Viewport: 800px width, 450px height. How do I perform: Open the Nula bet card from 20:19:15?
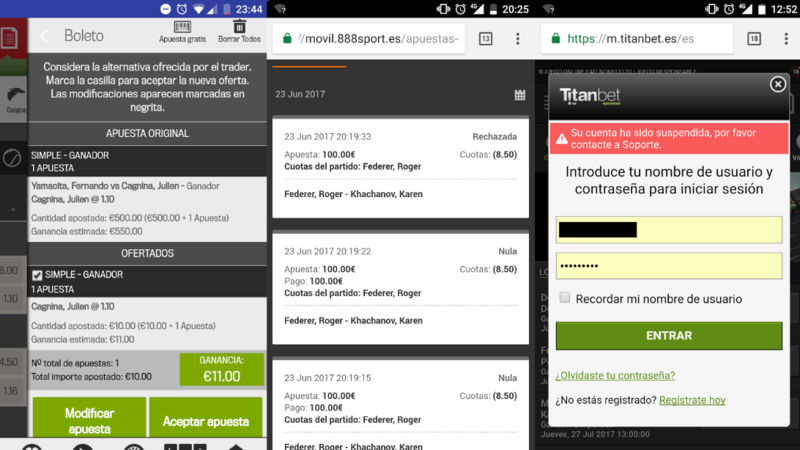pos(401,405)
